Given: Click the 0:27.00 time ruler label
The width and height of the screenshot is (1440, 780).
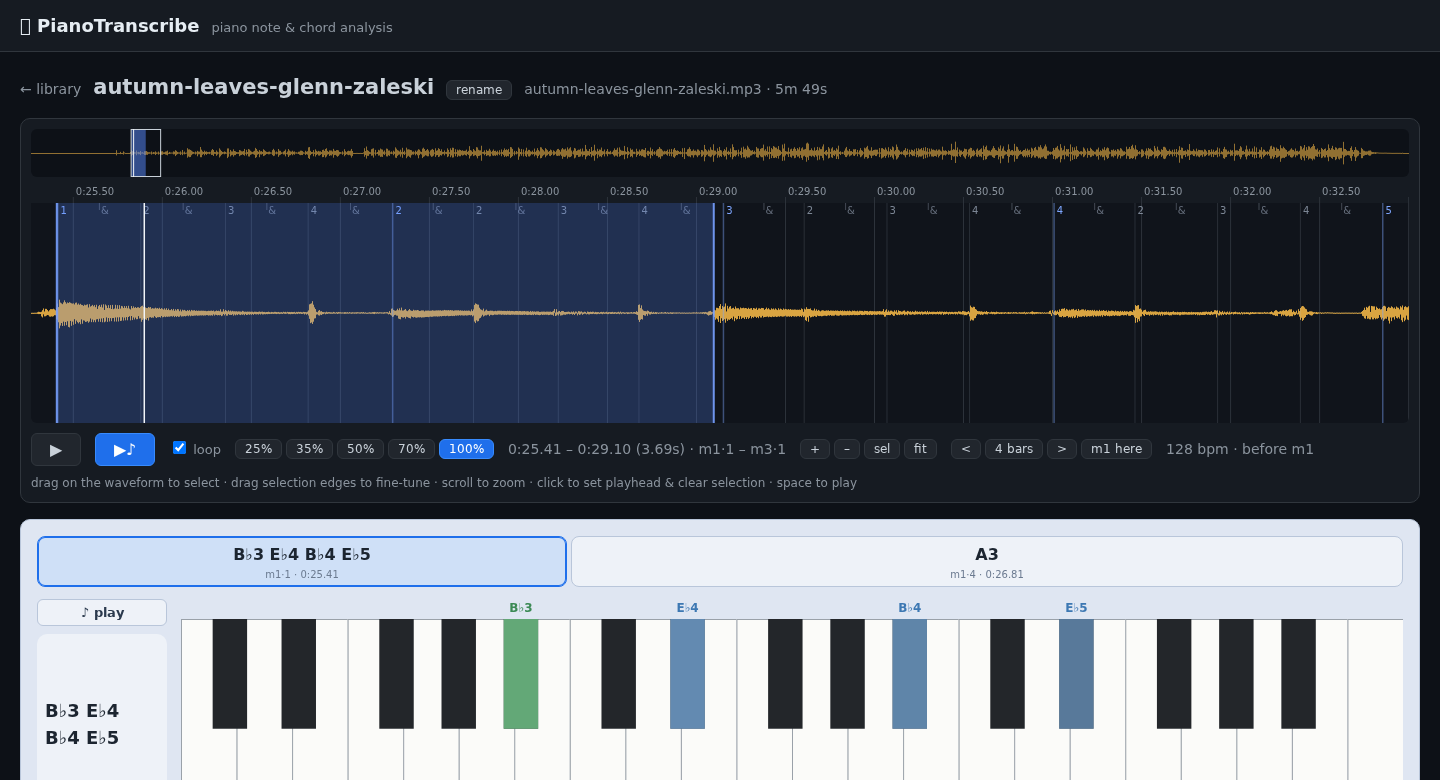Looking at the screenshot, I should coord(362,191).
